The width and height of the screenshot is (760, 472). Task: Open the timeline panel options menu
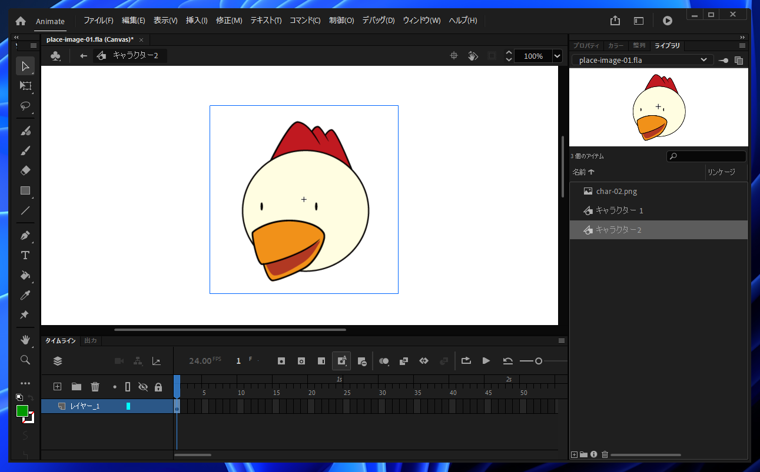click(561, 341)
